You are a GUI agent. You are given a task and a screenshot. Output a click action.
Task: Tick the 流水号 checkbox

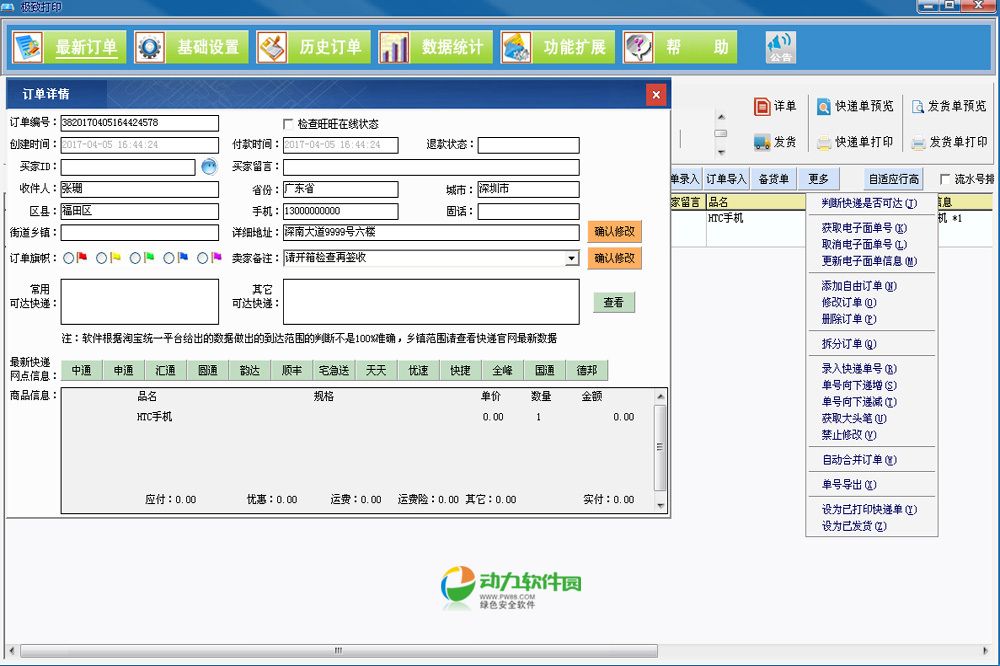945,180
